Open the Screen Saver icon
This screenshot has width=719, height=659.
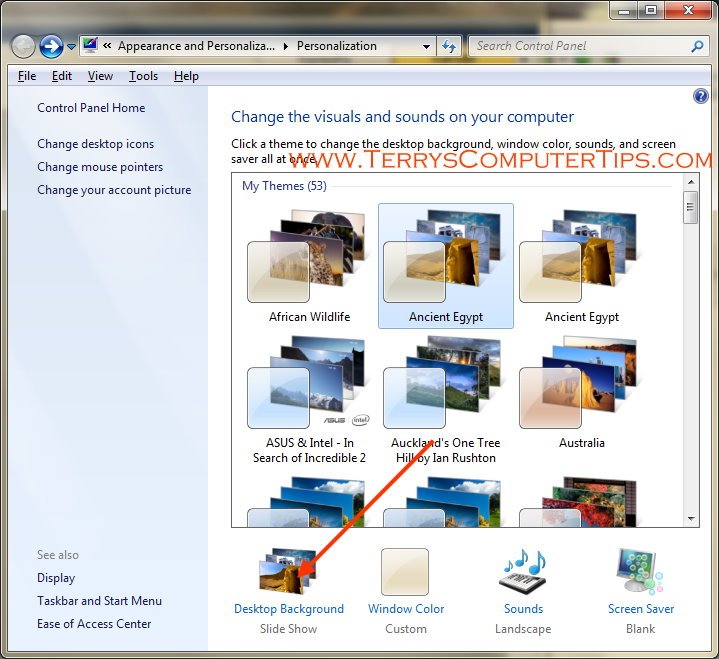pyautogui.click(x=640, y=573)
